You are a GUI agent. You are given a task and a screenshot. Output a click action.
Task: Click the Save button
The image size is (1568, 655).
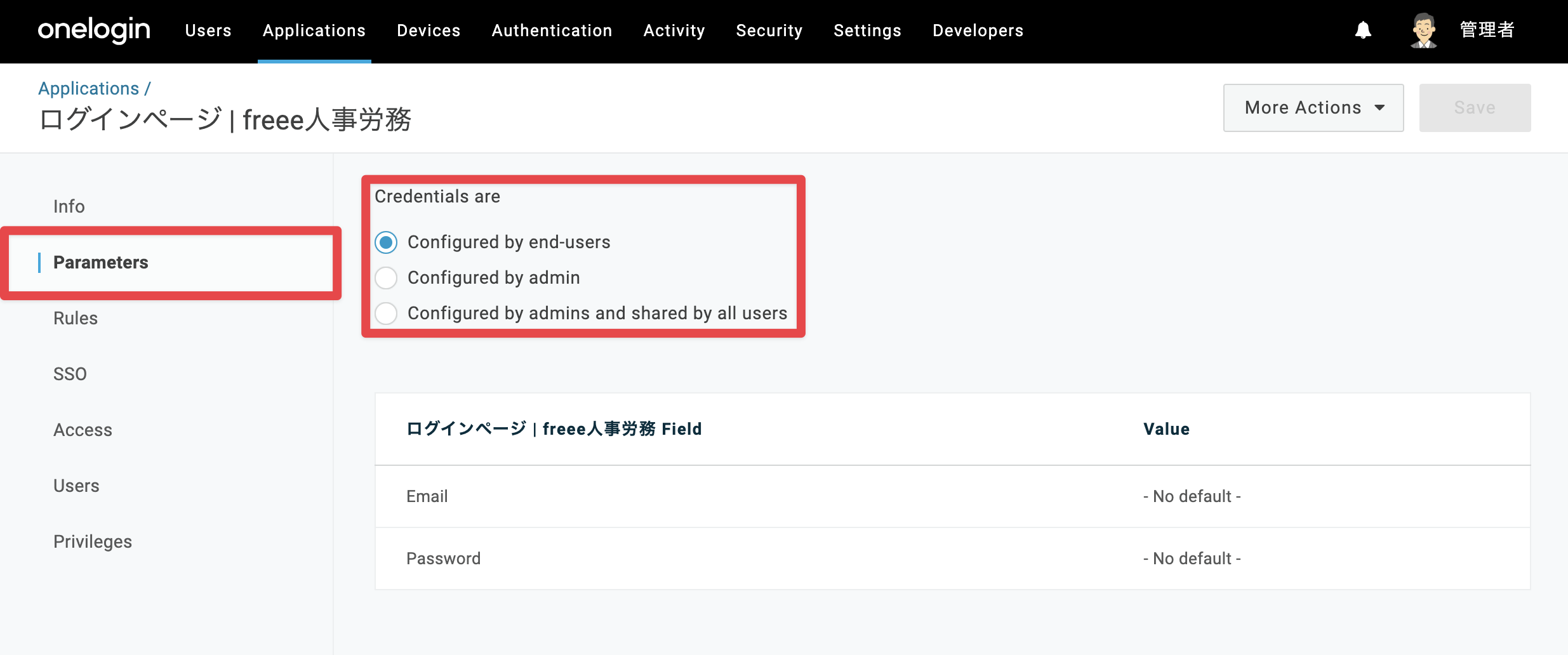click(x=1475, y=108)
